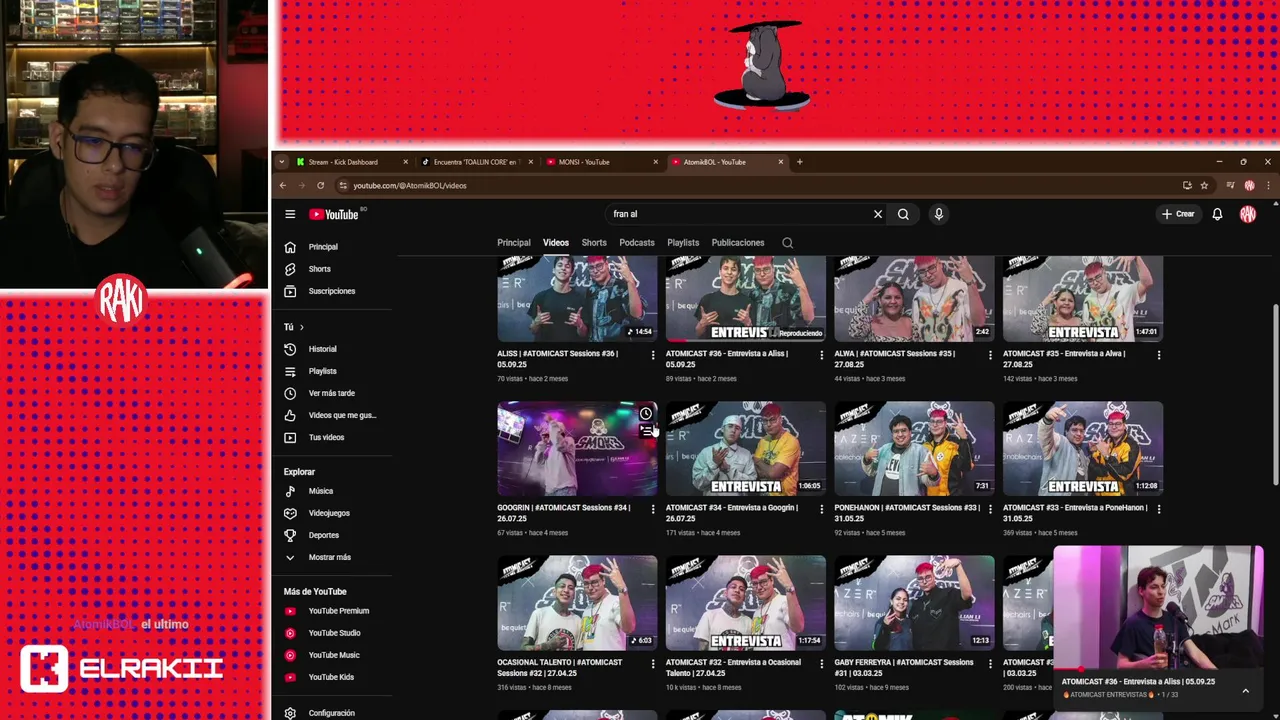Switch to Stream - Kick Dashboard tab
Screen dimensions: 1280x720
pyautogui.click(x=352, y=162)
